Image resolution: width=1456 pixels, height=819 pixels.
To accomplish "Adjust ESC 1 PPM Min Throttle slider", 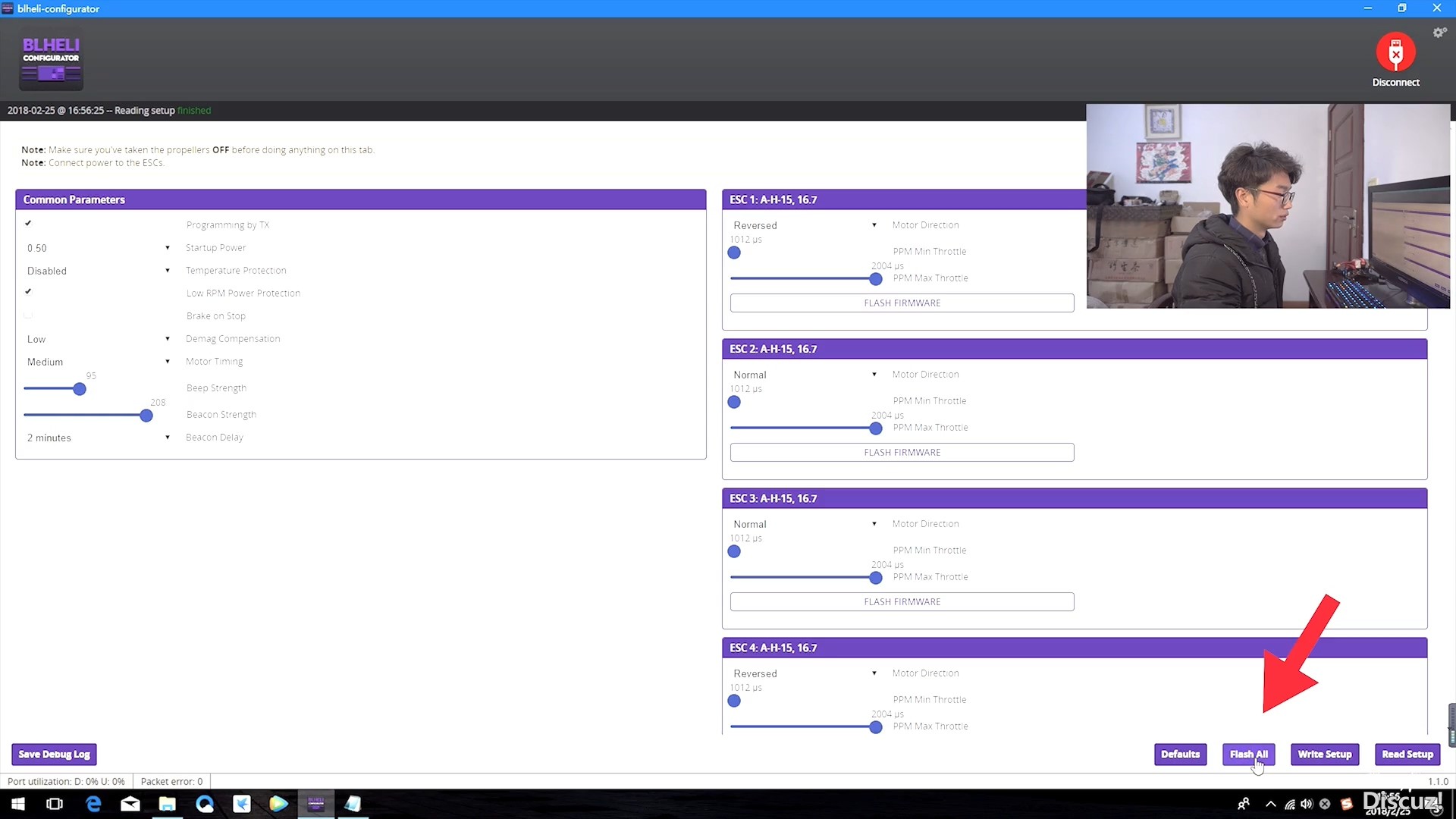I will (734, 253).
